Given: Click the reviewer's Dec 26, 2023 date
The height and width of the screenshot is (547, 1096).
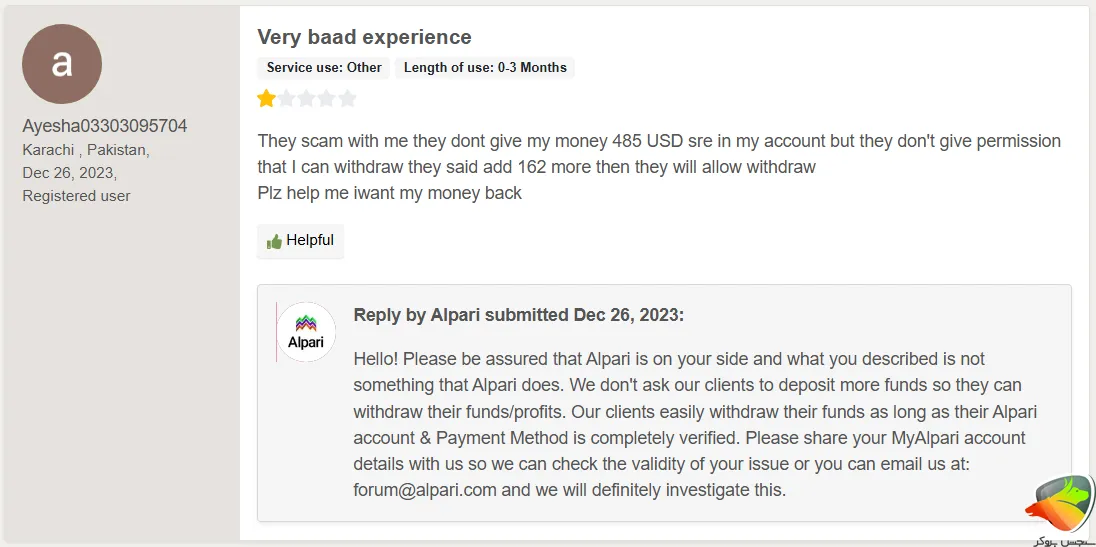Looking at the screenshot, I should 70,173.
